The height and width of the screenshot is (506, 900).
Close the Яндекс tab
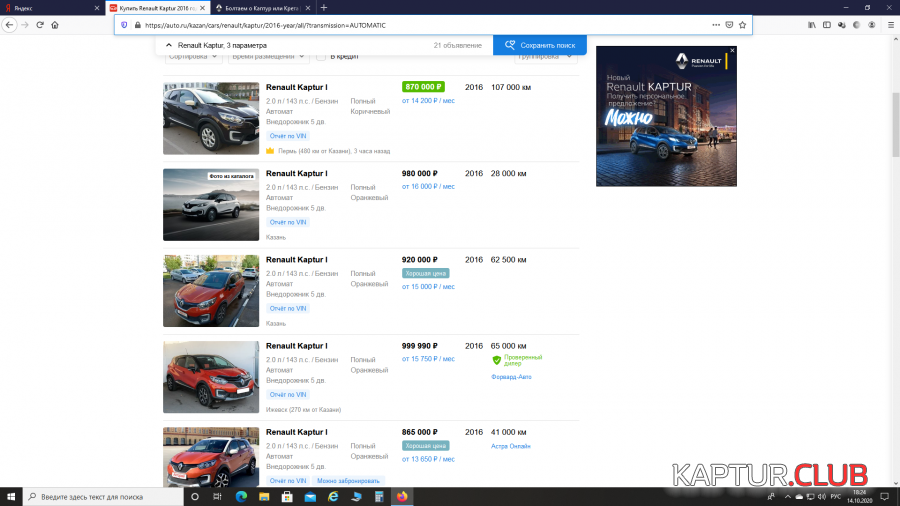(x=96, y=8)
